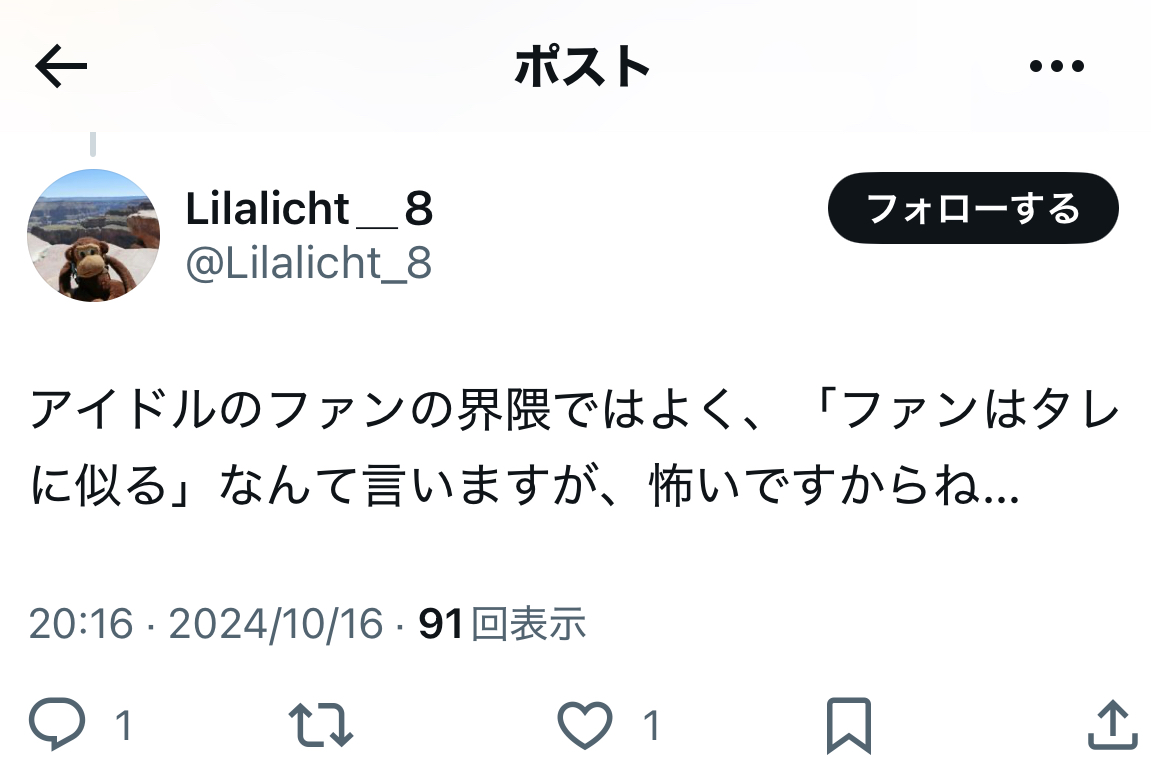Open the three-dot more options menu

click(1056, 66)
